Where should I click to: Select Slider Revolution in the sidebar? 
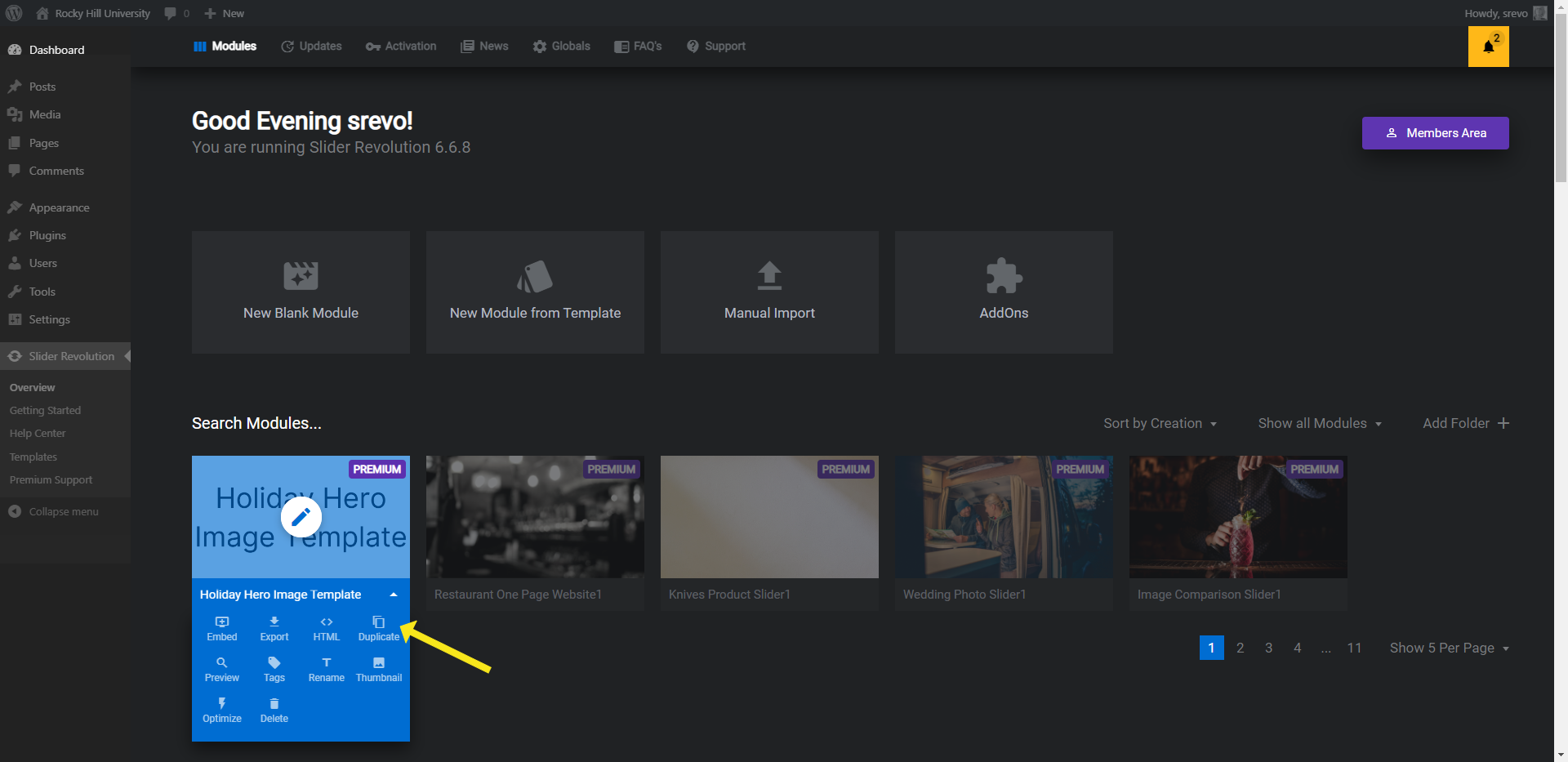coord(65,356)
